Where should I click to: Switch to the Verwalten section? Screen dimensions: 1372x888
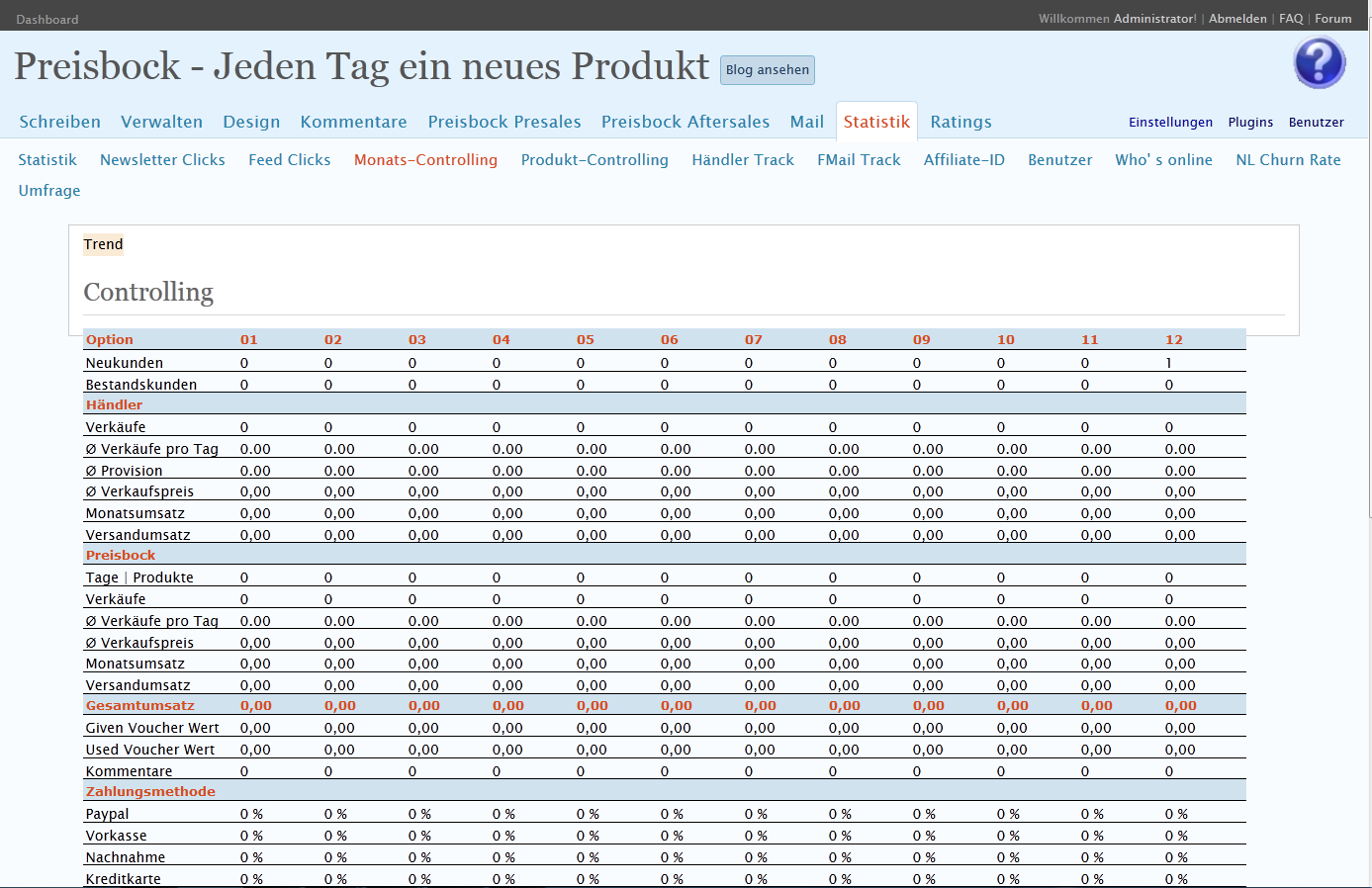(x=161, y=122)
